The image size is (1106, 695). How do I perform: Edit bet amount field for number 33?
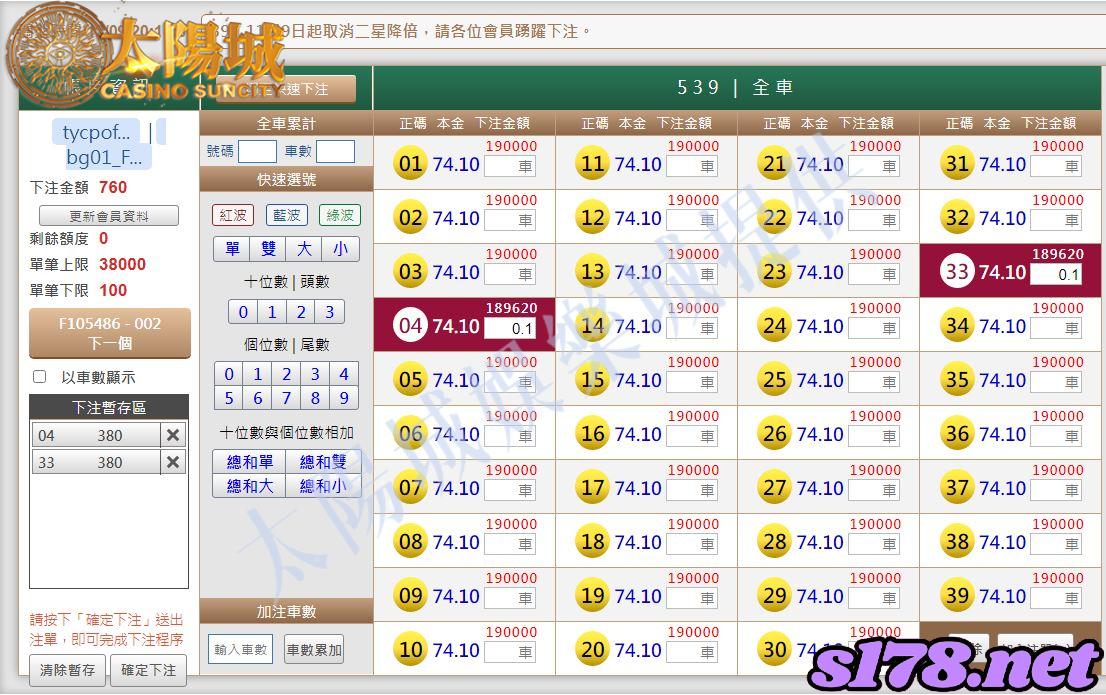click(1056, 274)
